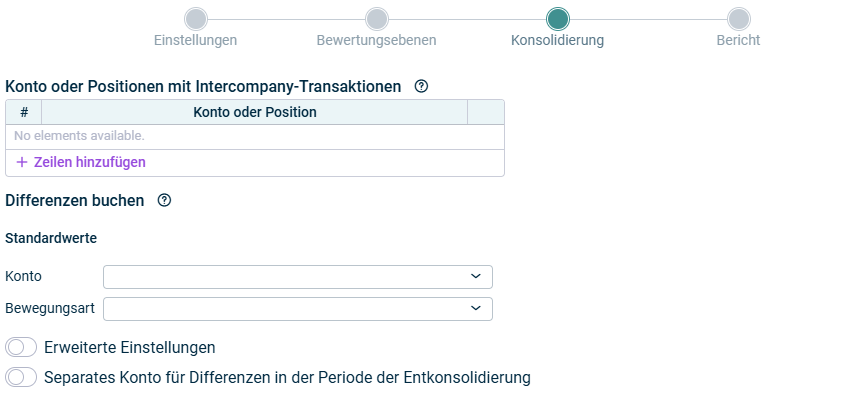
Task: Go to Bericht step label
Action: (x=738, y=40)
